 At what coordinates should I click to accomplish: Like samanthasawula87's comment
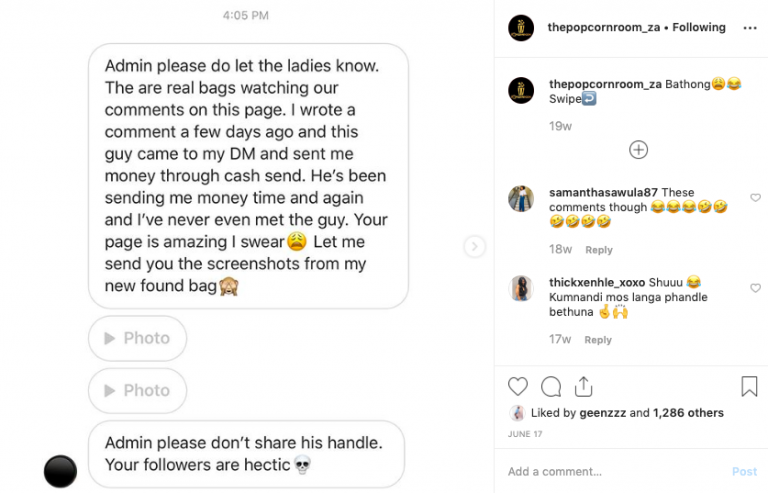pyautogui.click(x=755, y=199)
